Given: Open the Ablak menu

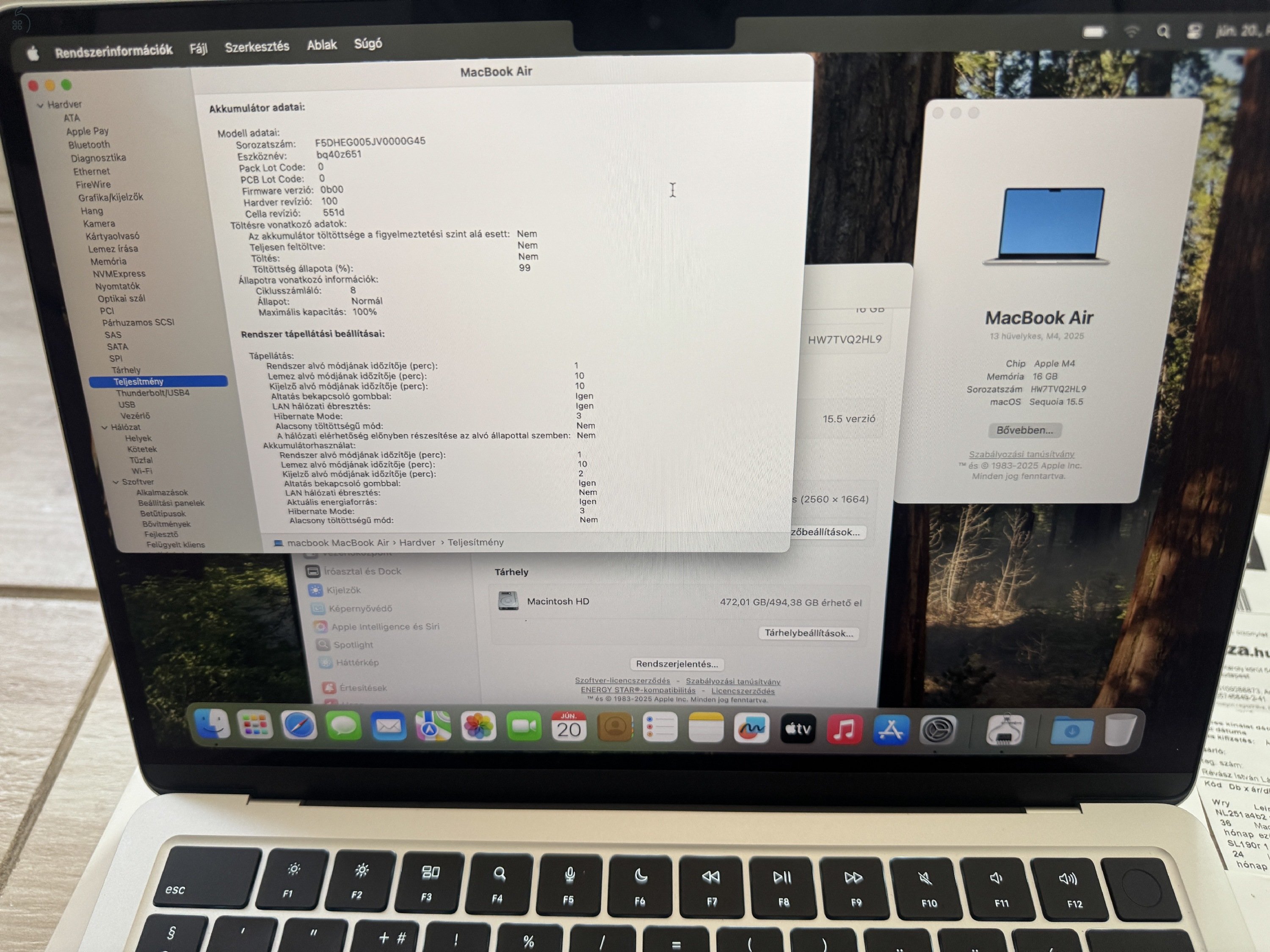Looking at the screenshot, I should coord(322,45).
